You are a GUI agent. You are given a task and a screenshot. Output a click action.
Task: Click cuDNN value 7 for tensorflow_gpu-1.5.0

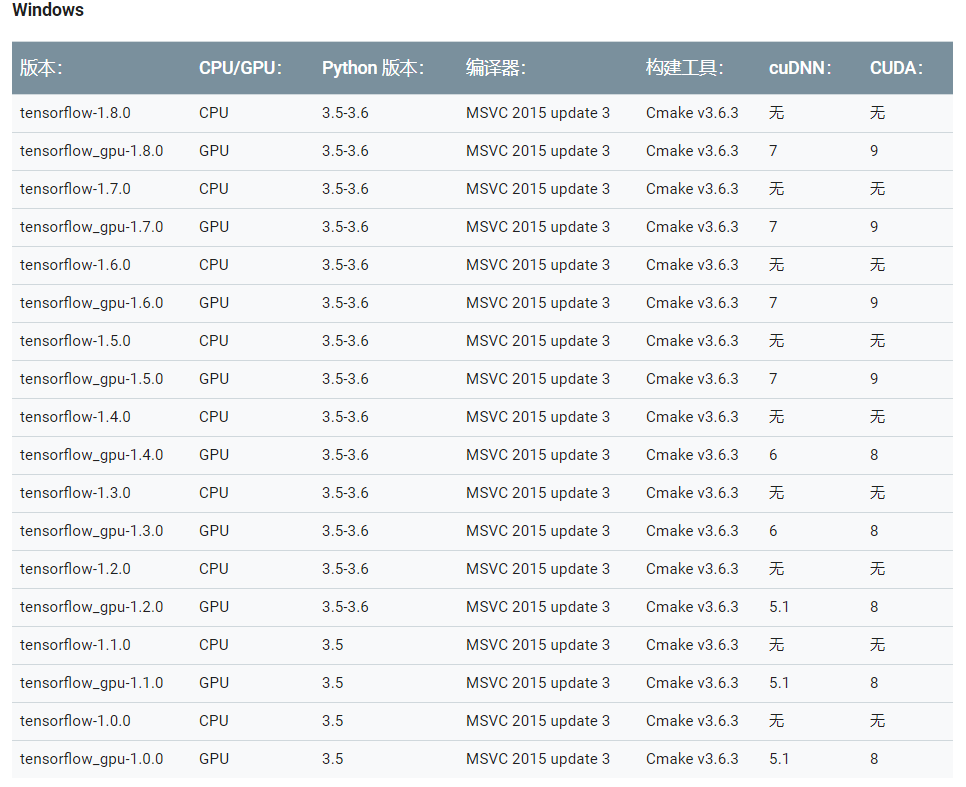(x=773, y=379)
